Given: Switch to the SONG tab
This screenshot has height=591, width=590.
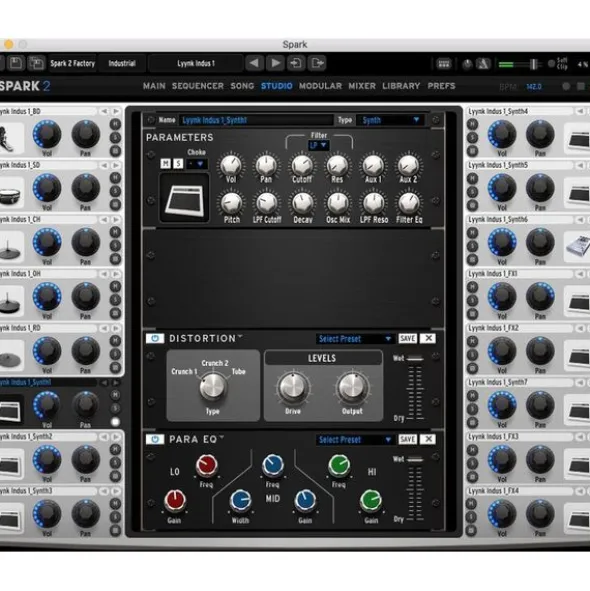Looking at the screenshot, I should [x=242, y=86].
